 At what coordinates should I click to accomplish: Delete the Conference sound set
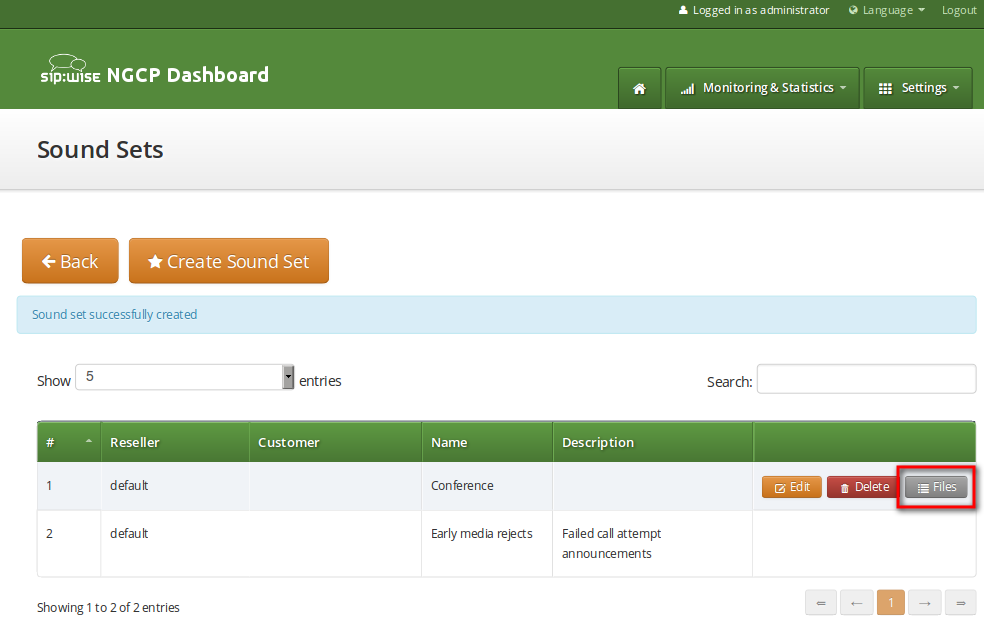[x=864, y=487]
